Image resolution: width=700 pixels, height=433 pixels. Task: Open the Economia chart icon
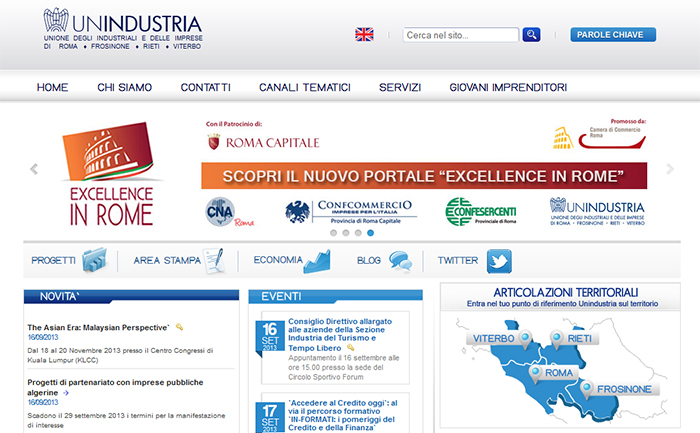(317, 262)
